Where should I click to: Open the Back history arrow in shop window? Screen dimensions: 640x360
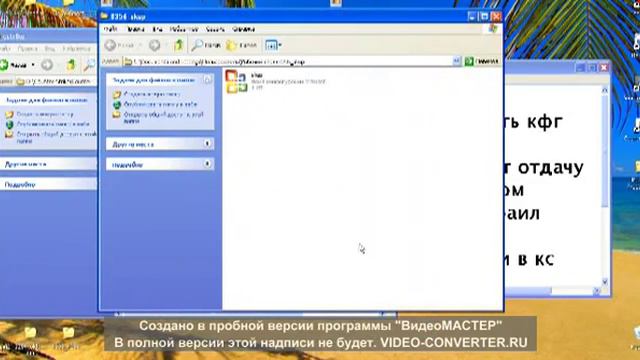140,45
